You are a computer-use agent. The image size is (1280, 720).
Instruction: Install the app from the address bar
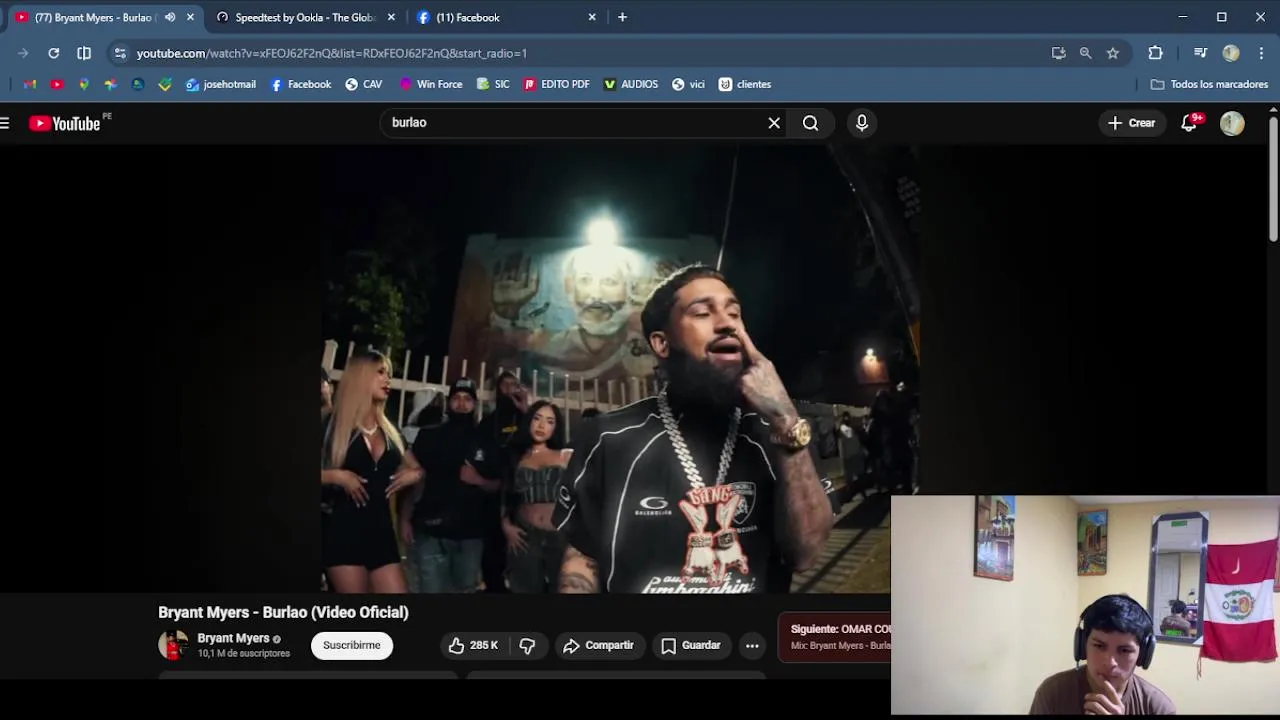1059,53
